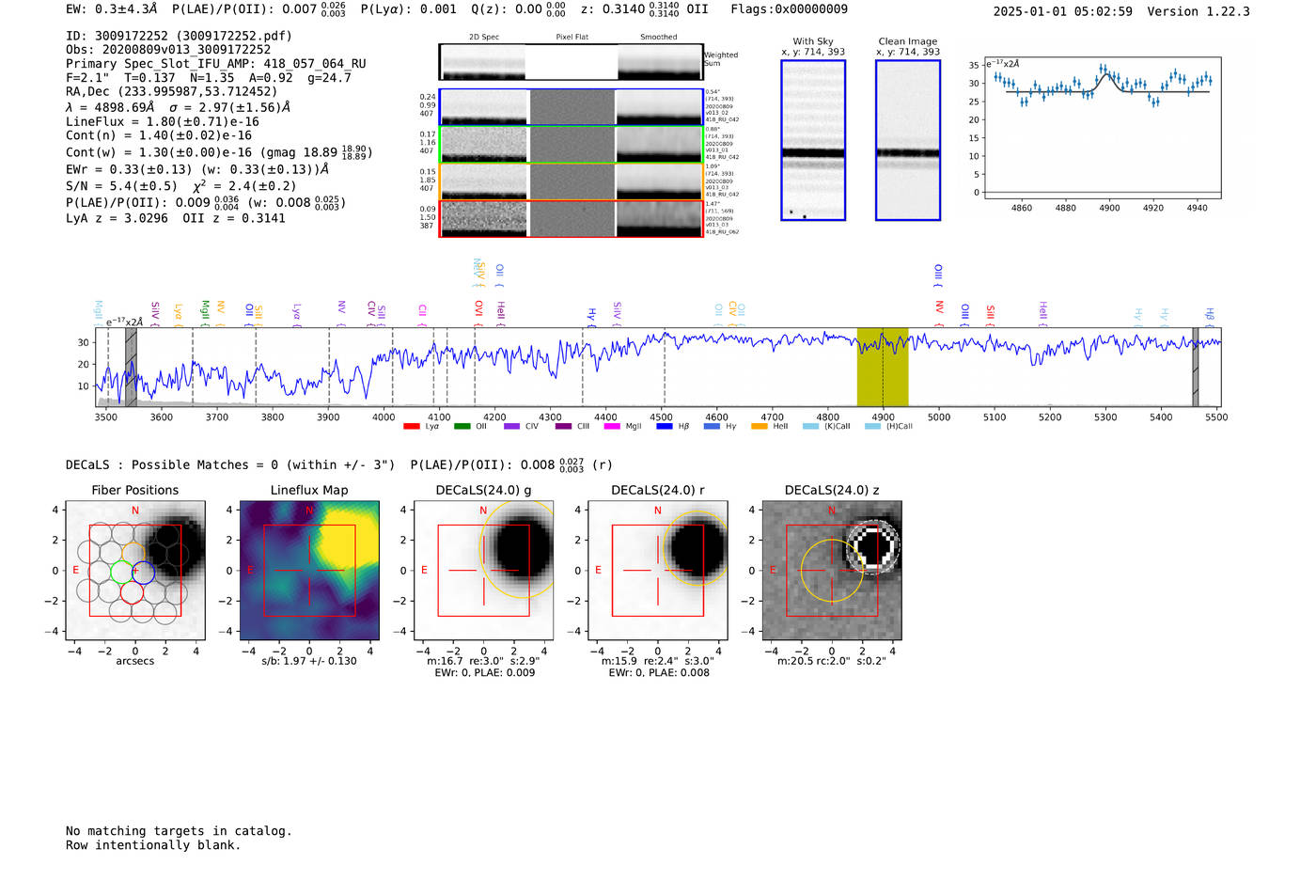Click the m:16.7 re:3.0" s:2.9" caption
The width and height of the screenshot is (1316, 896).
pos(484,661)
